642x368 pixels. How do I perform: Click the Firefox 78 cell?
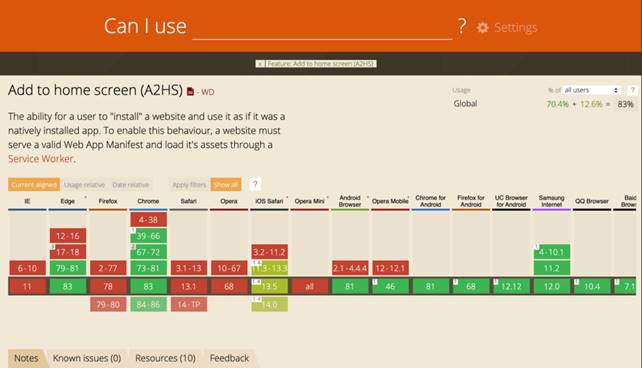coord(108,286)
